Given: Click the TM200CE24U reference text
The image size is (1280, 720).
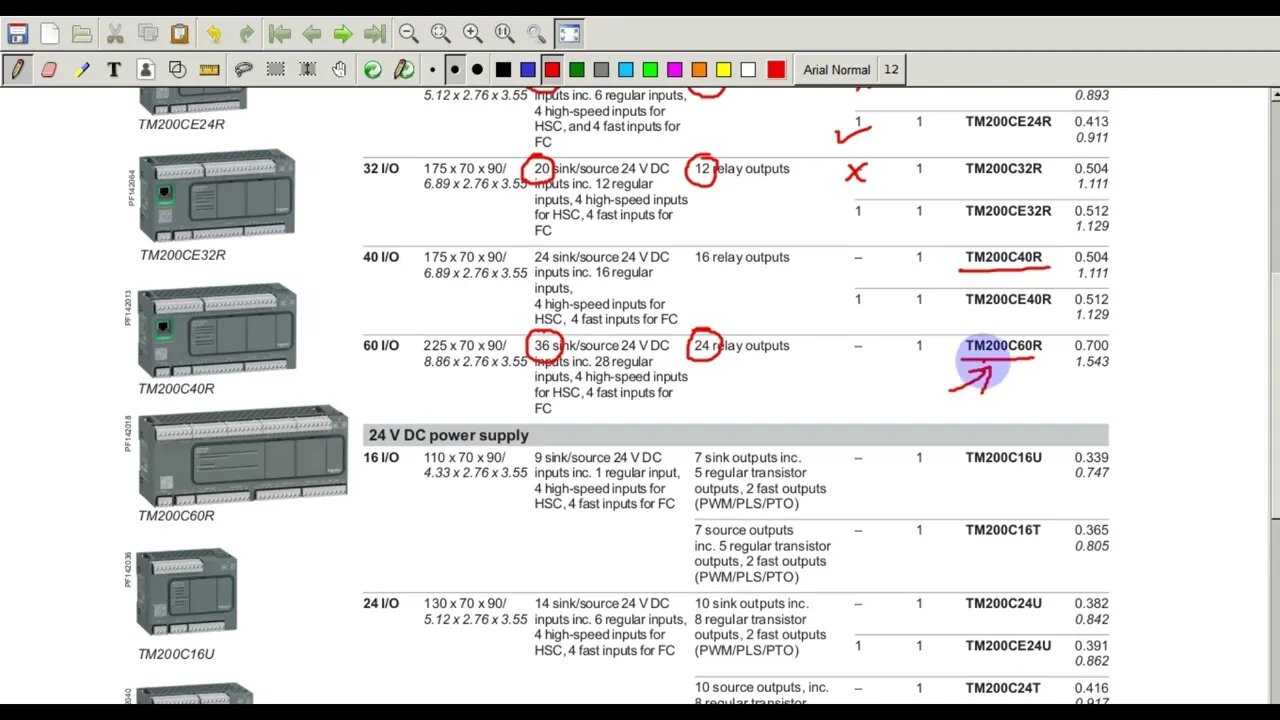Looking at the screenshot, I should [x=1008, y=646].
